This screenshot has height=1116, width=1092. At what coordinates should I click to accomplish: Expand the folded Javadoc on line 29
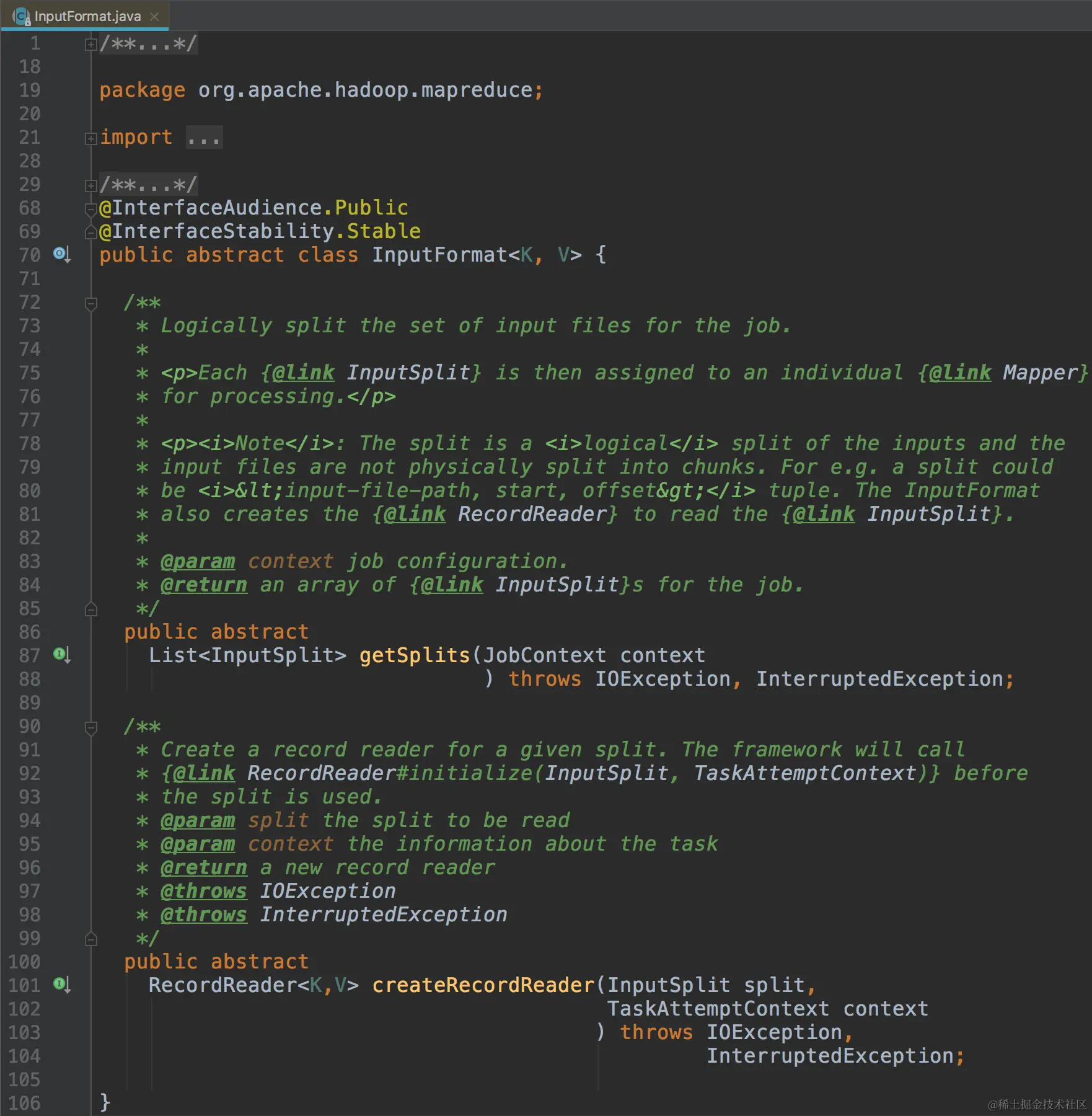coord(90,185)
